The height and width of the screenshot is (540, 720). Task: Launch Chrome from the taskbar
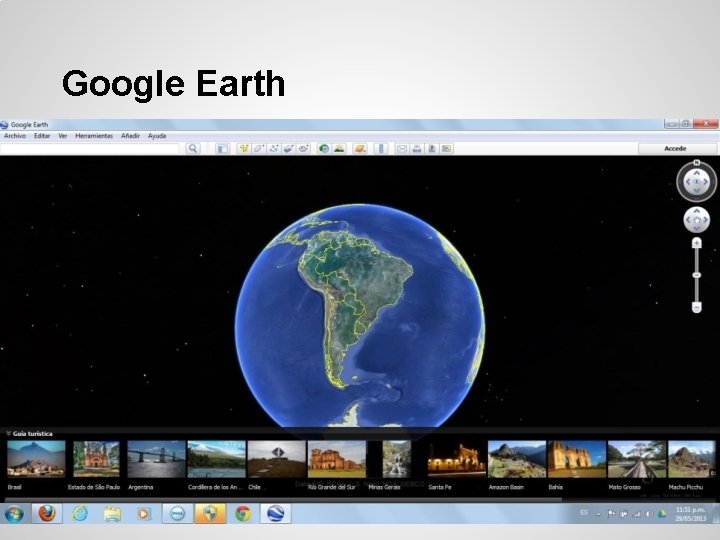click(x=243, y=514)
